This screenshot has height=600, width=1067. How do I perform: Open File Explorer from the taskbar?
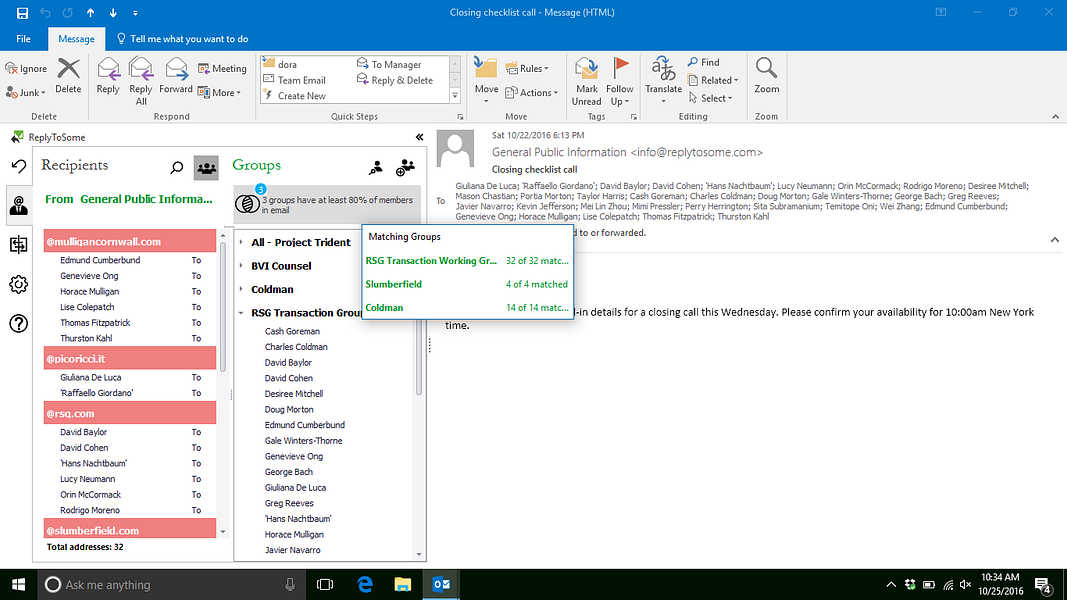point(403,584)
